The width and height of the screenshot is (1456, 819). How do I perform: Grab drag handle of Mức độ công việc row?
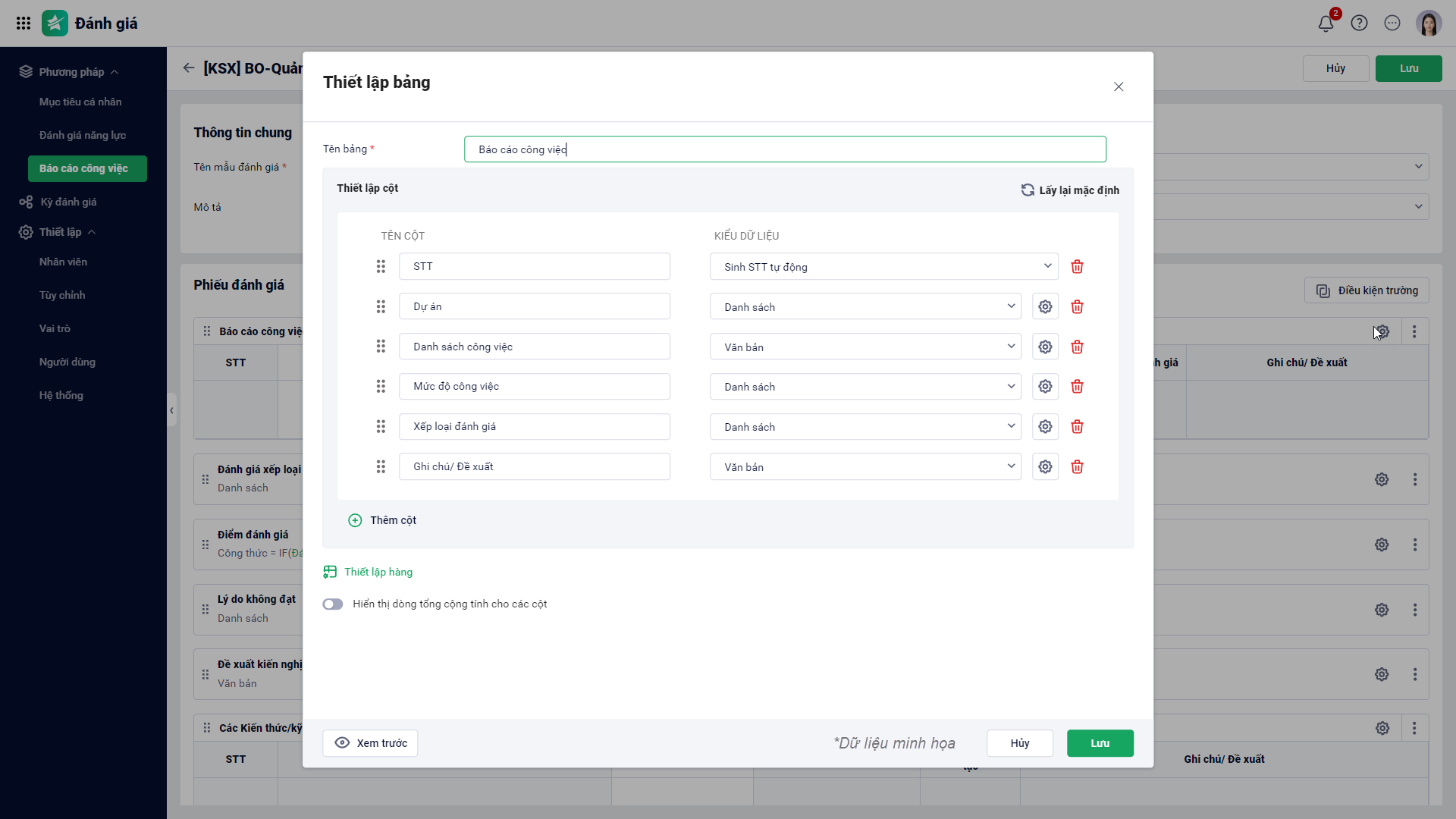click(x=381, y=387)
